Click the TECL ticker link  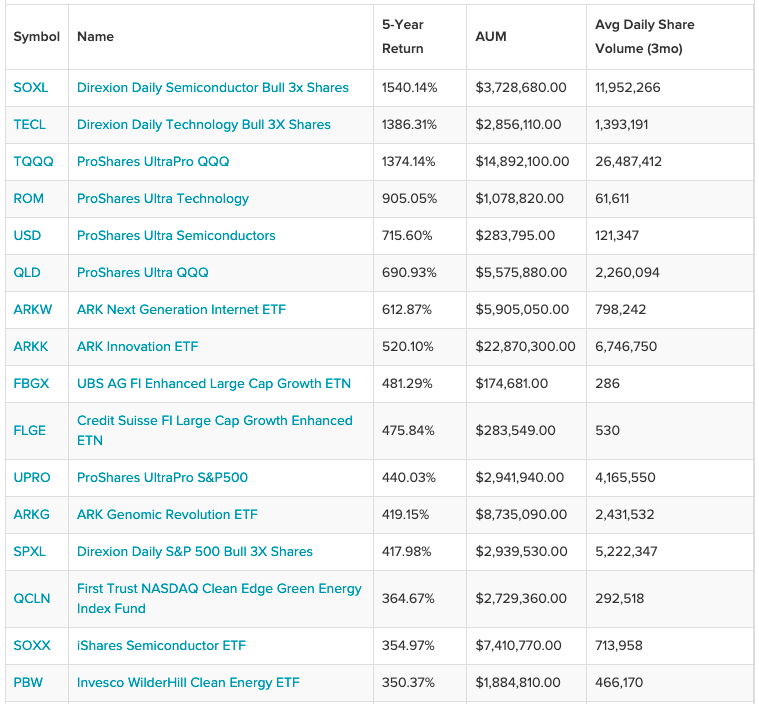point(30,124)
